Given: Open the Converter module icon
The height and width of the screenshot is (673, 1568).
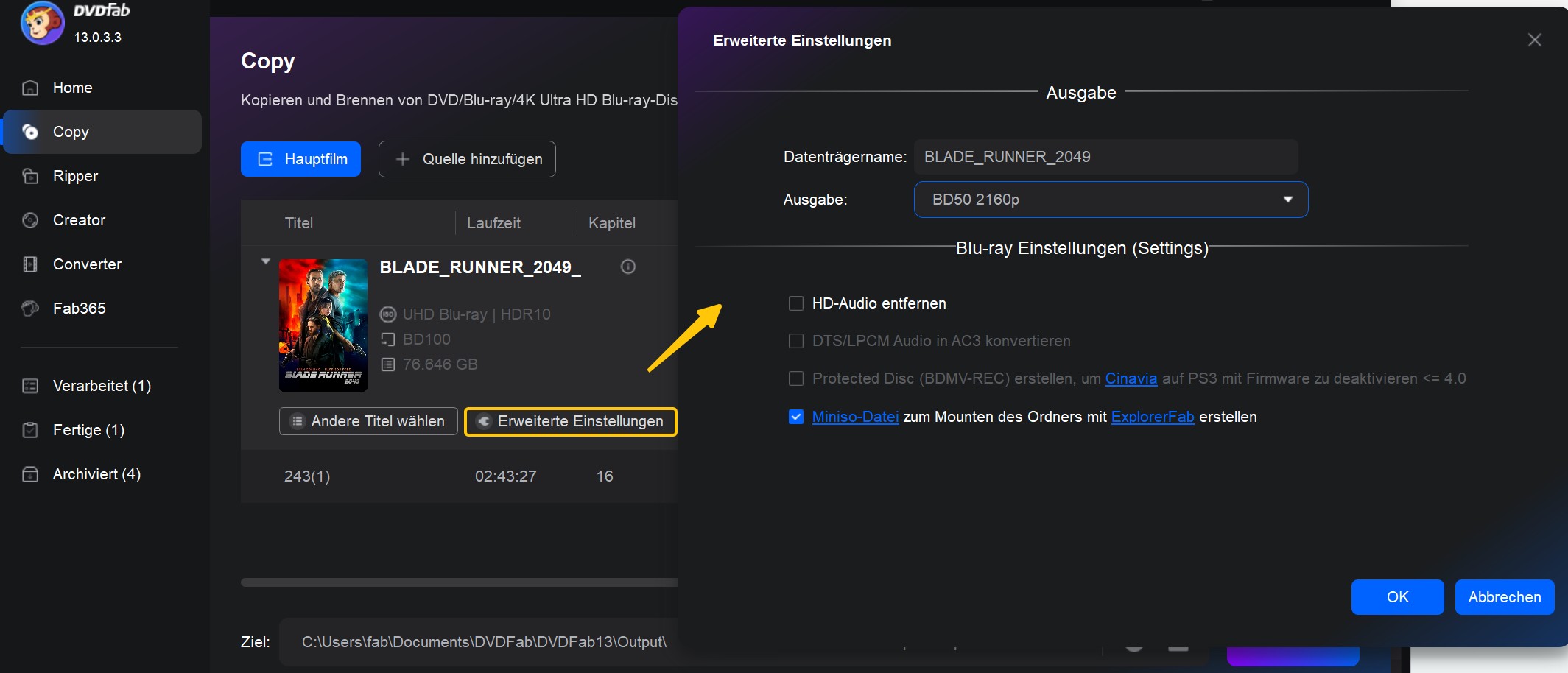Looking at the screenshot, I should (30, 264).
